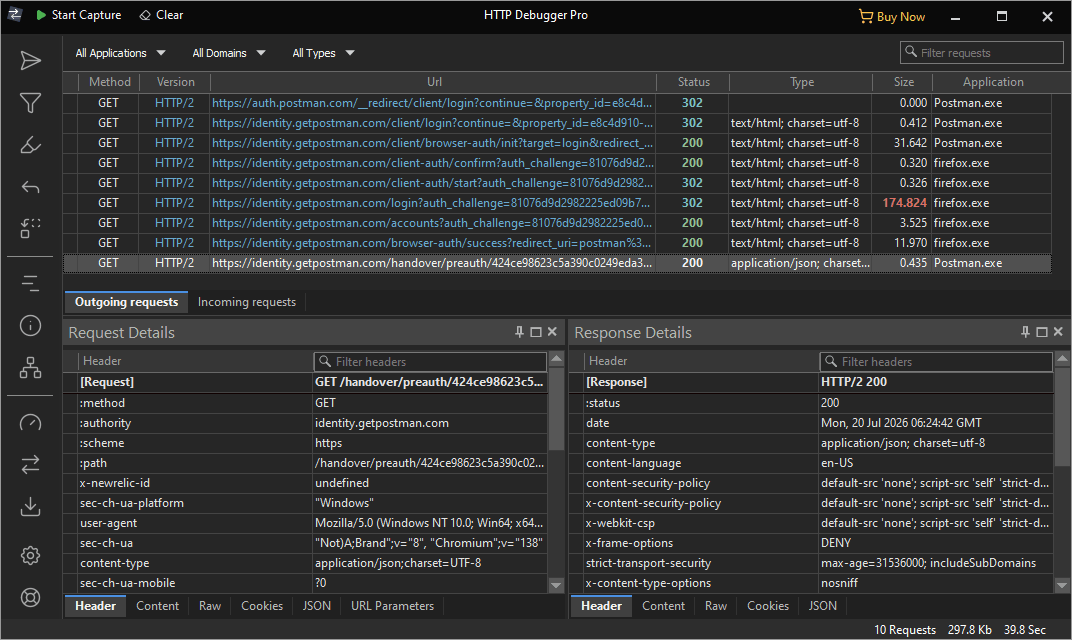This screenshot has height=640, width=1072.
Task: Select the browser-auth/success request URL
Action: [x=432, y=243]
